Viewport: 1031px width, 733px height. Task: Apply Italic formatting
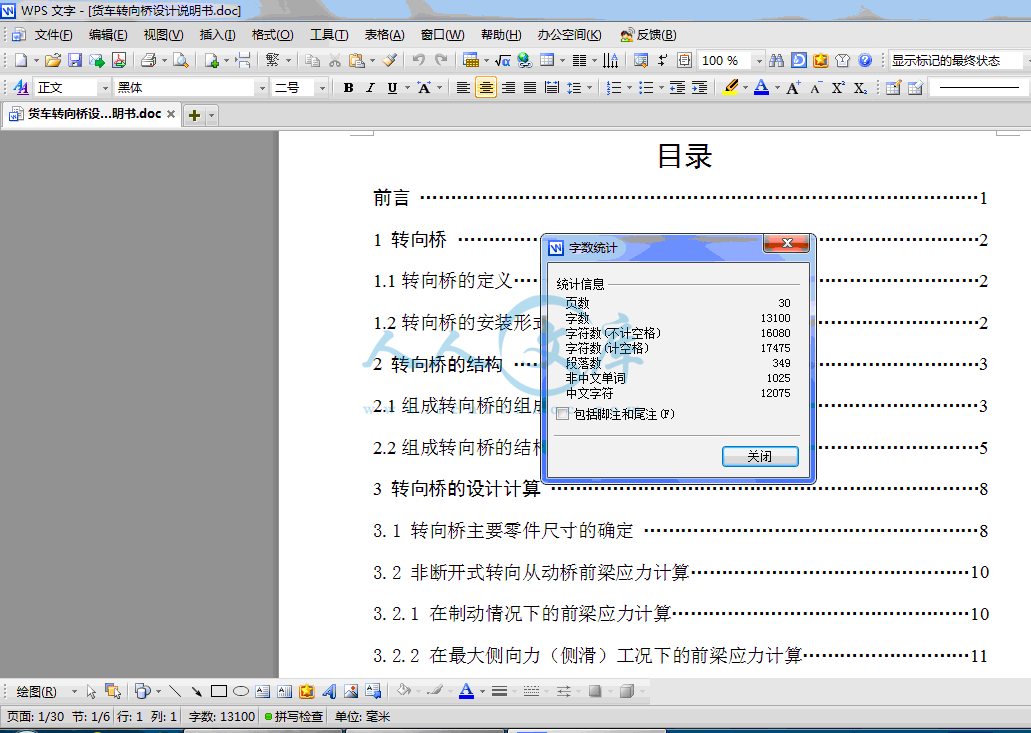(x=370, y=87)
